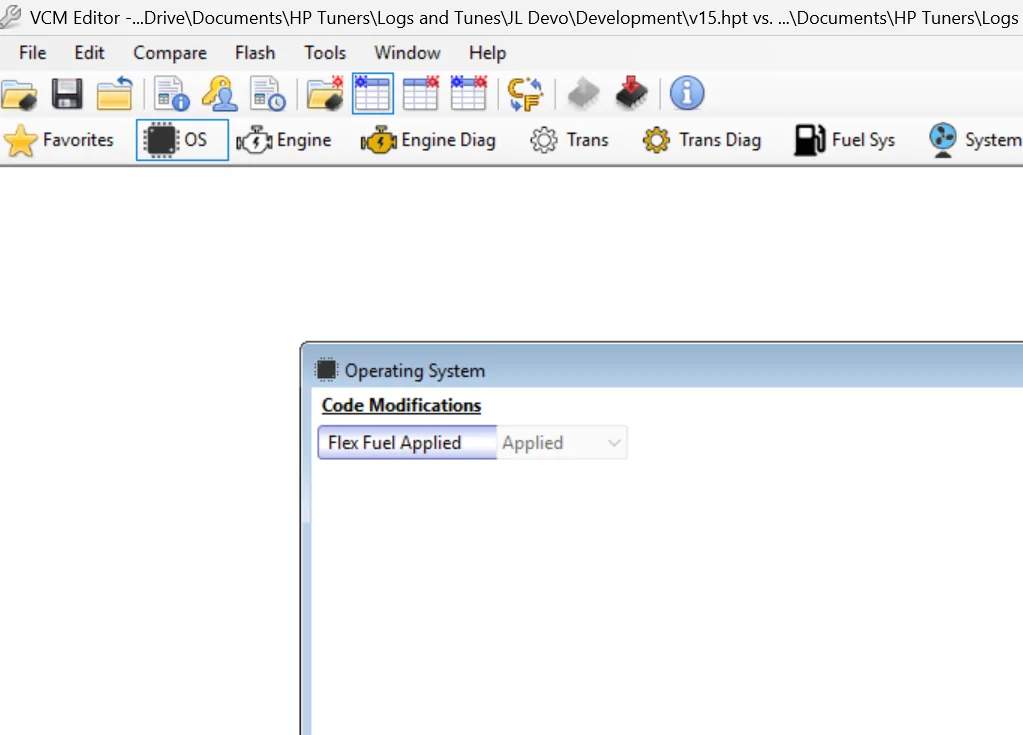Click the Operating System window chip icon
The width and height of the screenshot is (1023, 735).
[326, 370]
